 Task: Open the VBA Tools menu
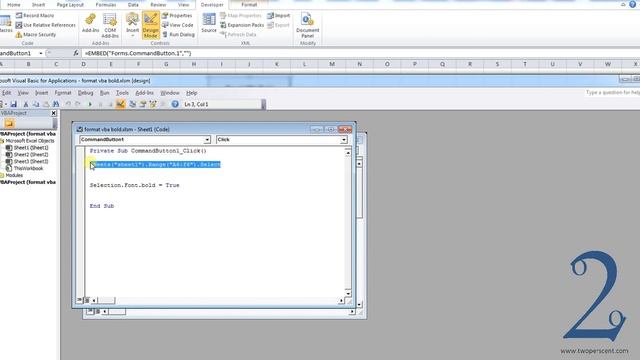coord(122,93)
